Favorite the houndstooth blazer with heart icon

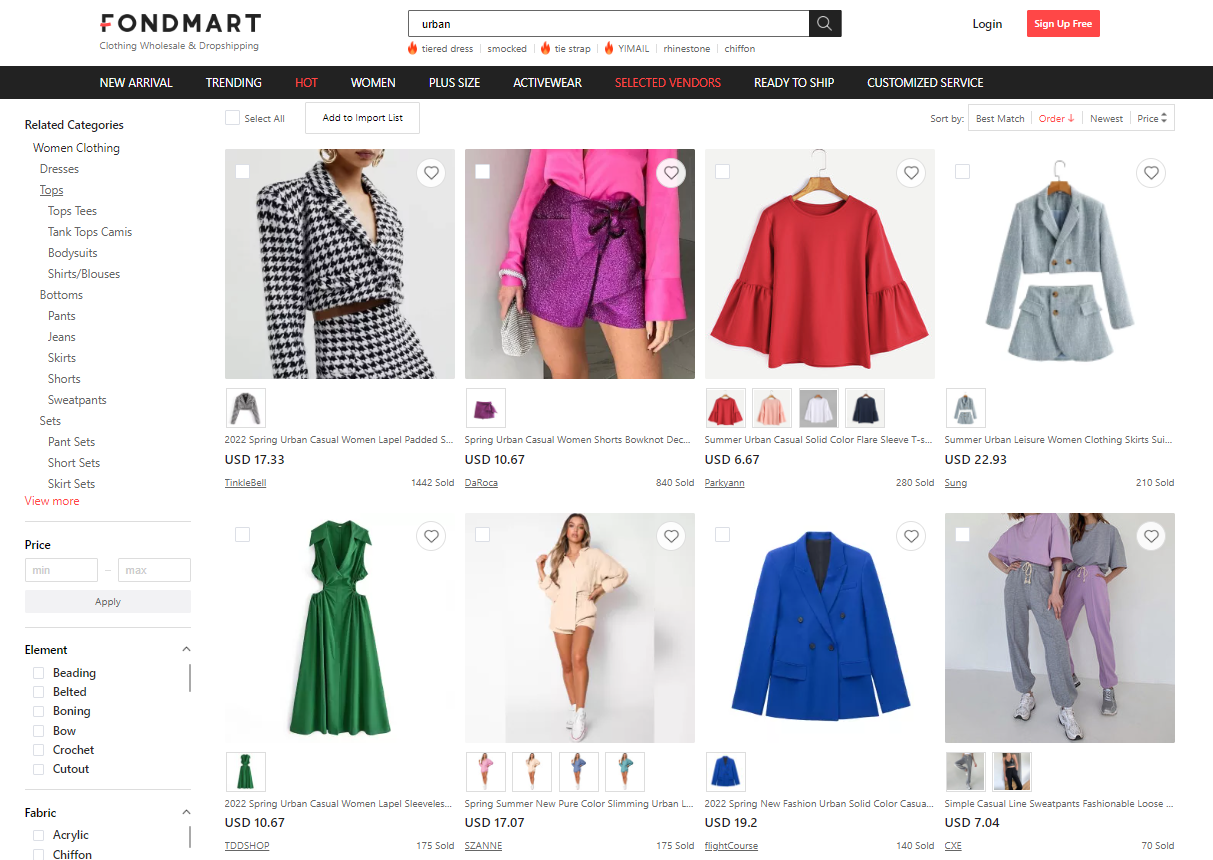[431, 173]
